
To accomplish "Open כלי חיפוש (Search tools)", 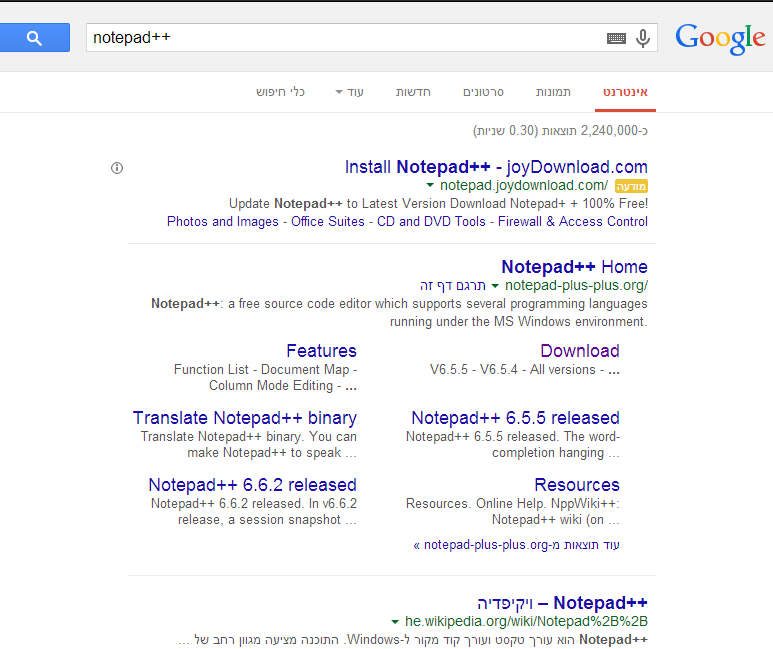I will 280,92.
